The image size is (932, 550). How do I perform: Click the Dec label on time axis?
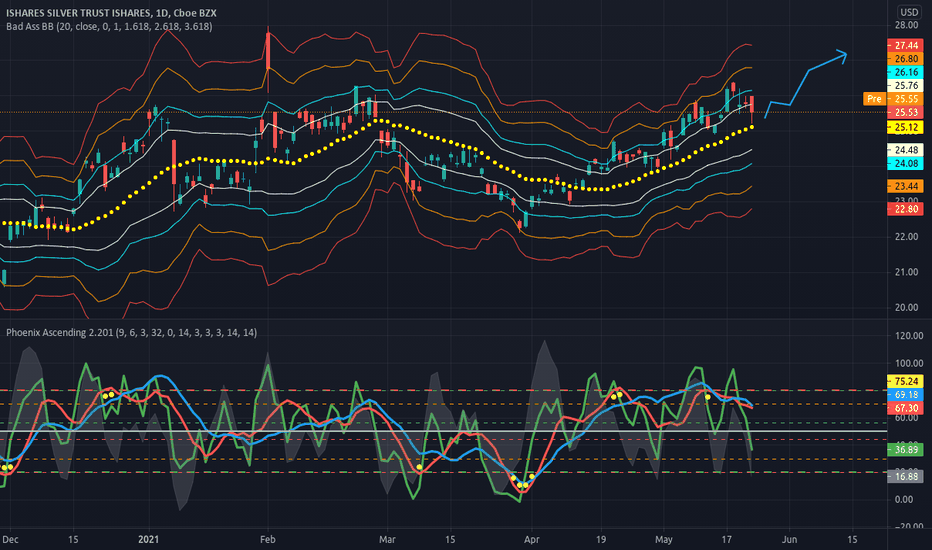[10, 540]
